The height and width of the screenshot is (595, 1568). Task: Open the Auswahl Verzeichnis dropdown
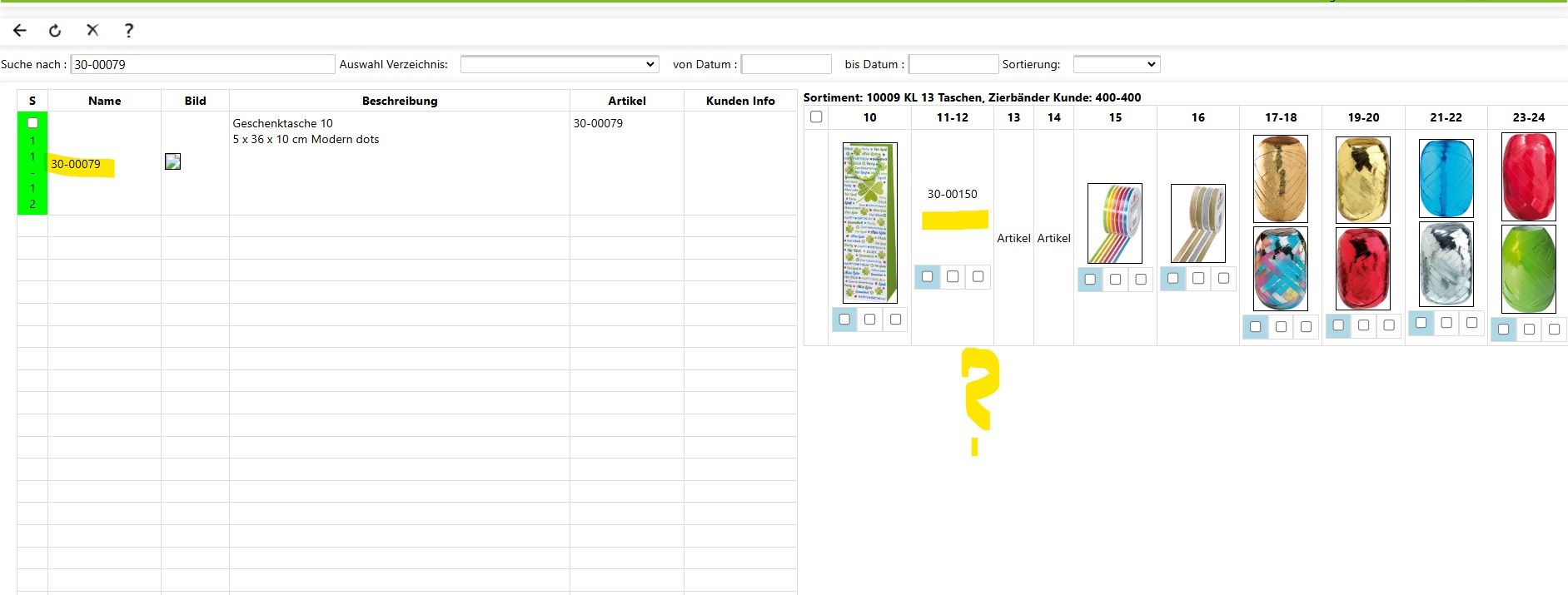pyautogui.click(x=559, y=64)
